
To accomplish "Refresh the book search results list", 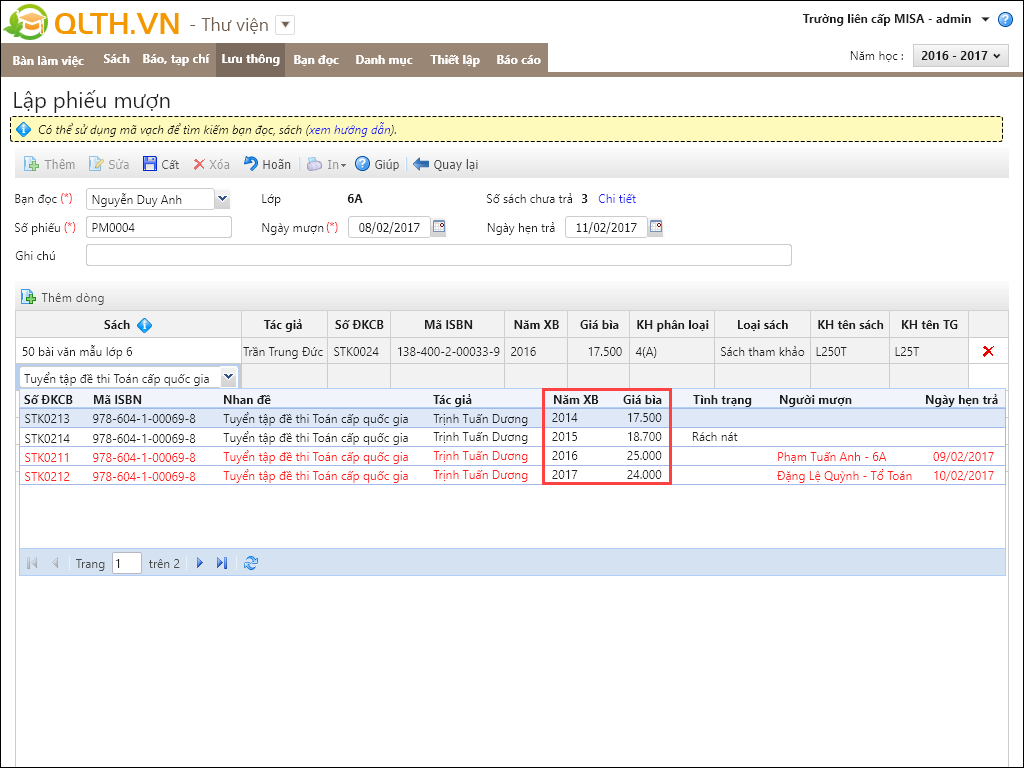I will (x=250, y=563).
